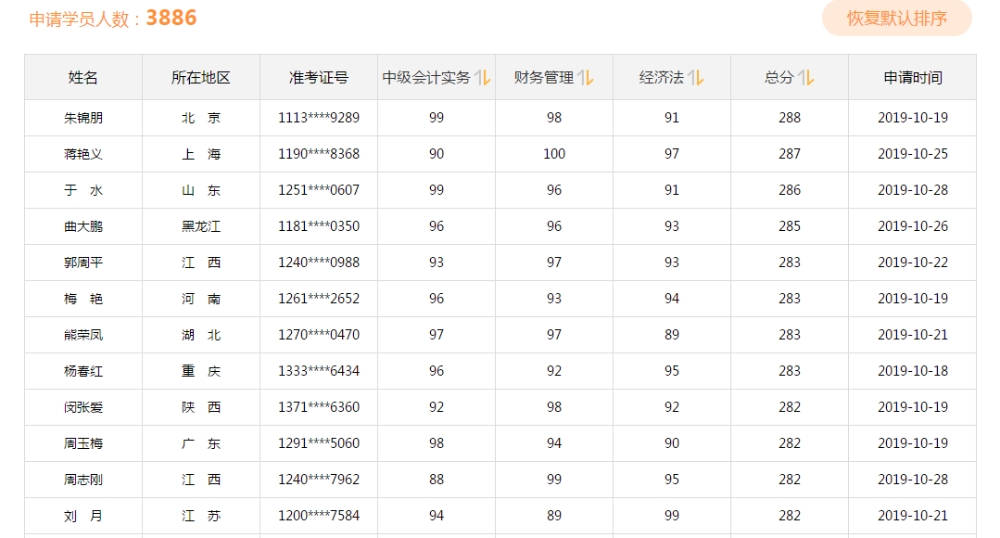Click region 广东 in 周玉梅 row
Screen dimensions: 1000x538
[201, 444]
